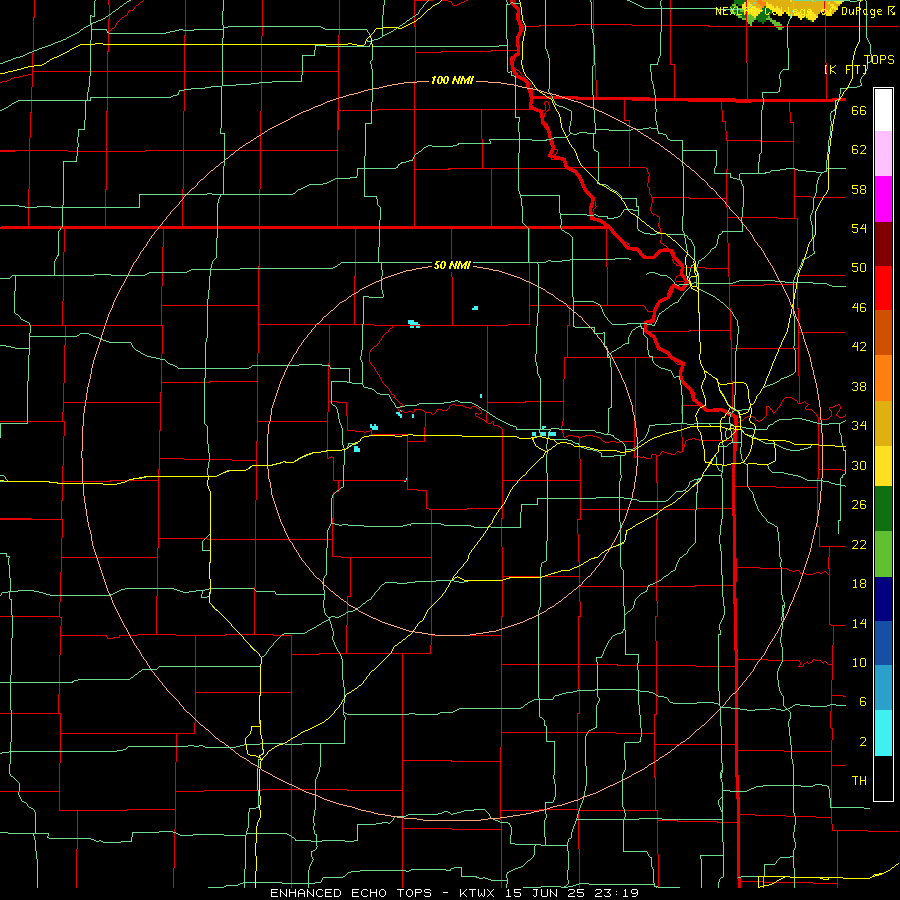Click the '15 JUN 25' date text
900x900 pixels.
point(546,893)
